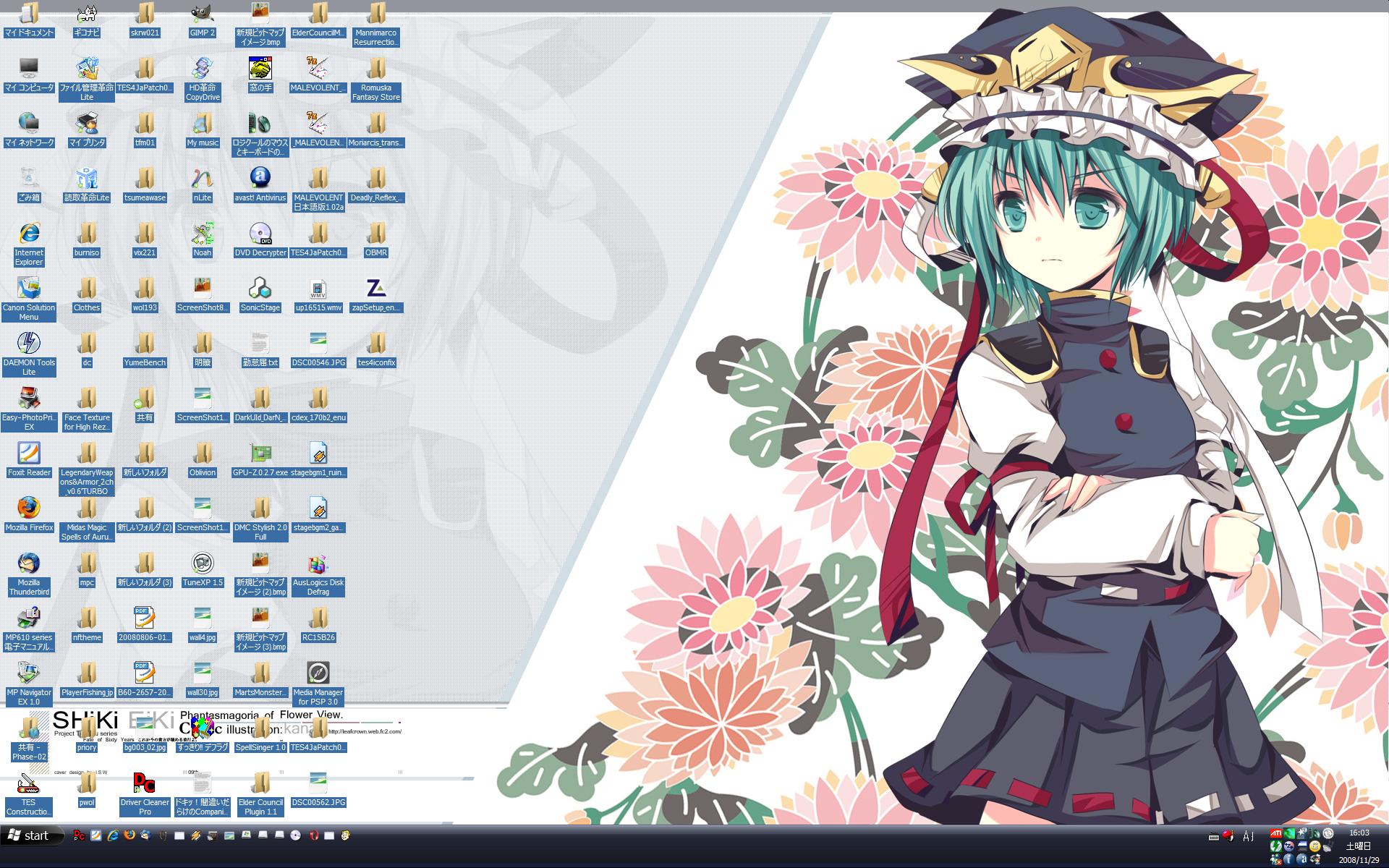This screenshot has height=868, width=1389.
Task: Open the Clothes folder
Action: (x=87, y=294)
